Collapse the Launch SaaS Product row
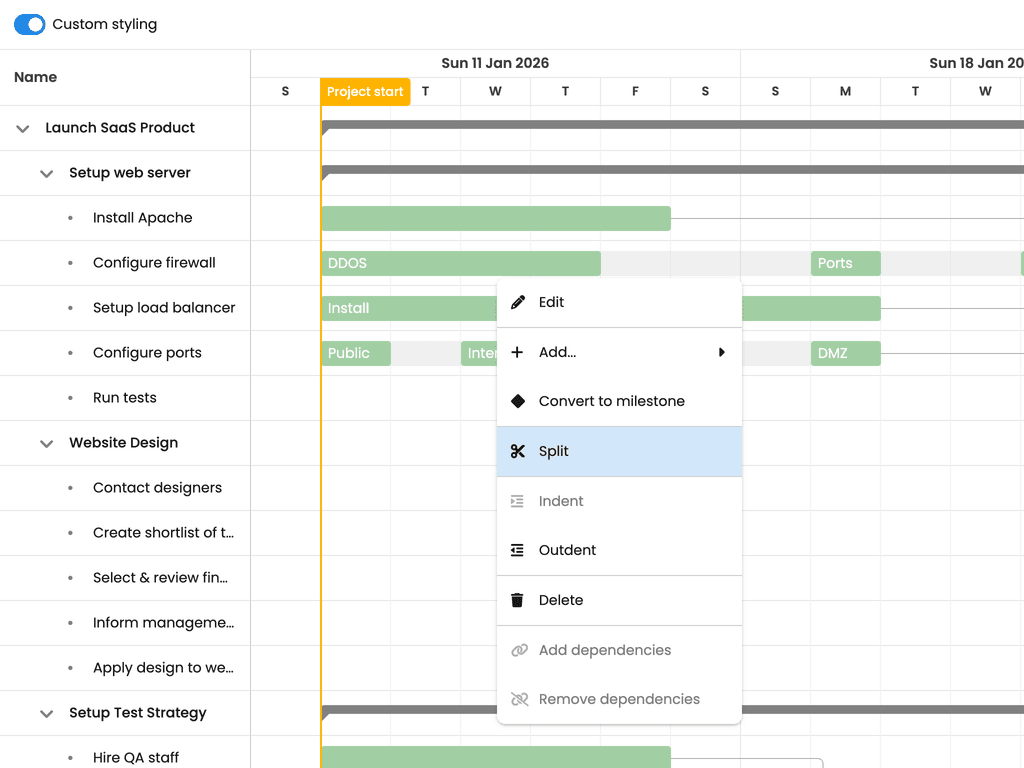This screenshot has height=768, width=1024. (x=23, y=129)
